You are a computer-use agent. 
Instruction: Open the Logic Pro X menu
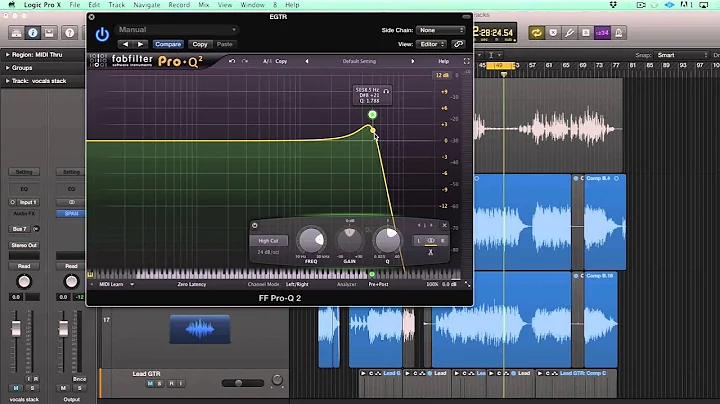coord(42,5)
